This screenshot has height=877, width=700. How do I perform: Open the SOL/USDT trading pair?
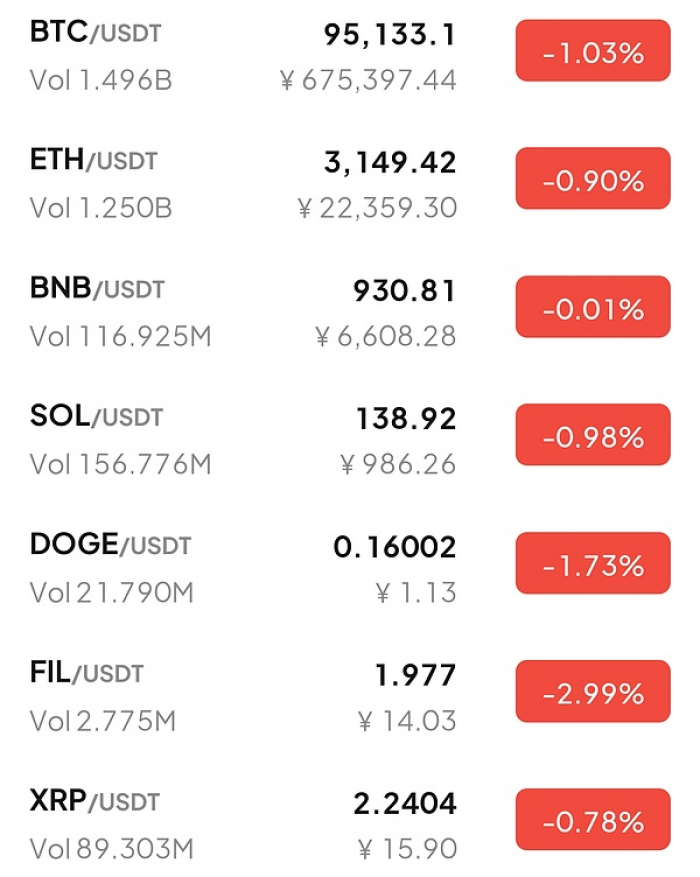(x=96, y=417)
